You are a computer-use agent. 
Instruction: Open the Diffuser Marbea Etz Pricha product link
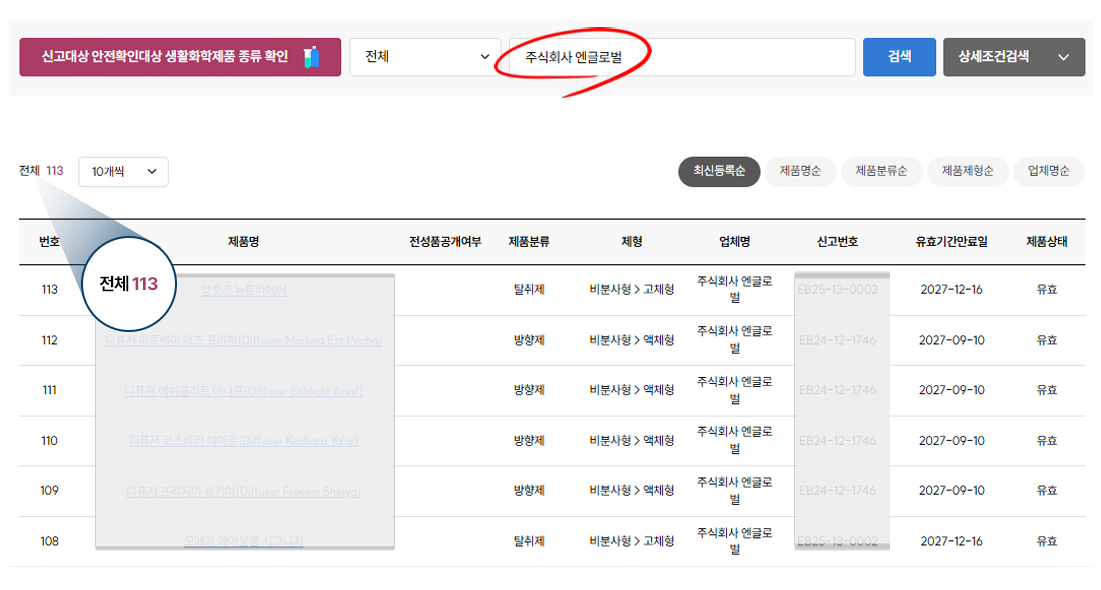pyautogui.click(x=243, y=340)
